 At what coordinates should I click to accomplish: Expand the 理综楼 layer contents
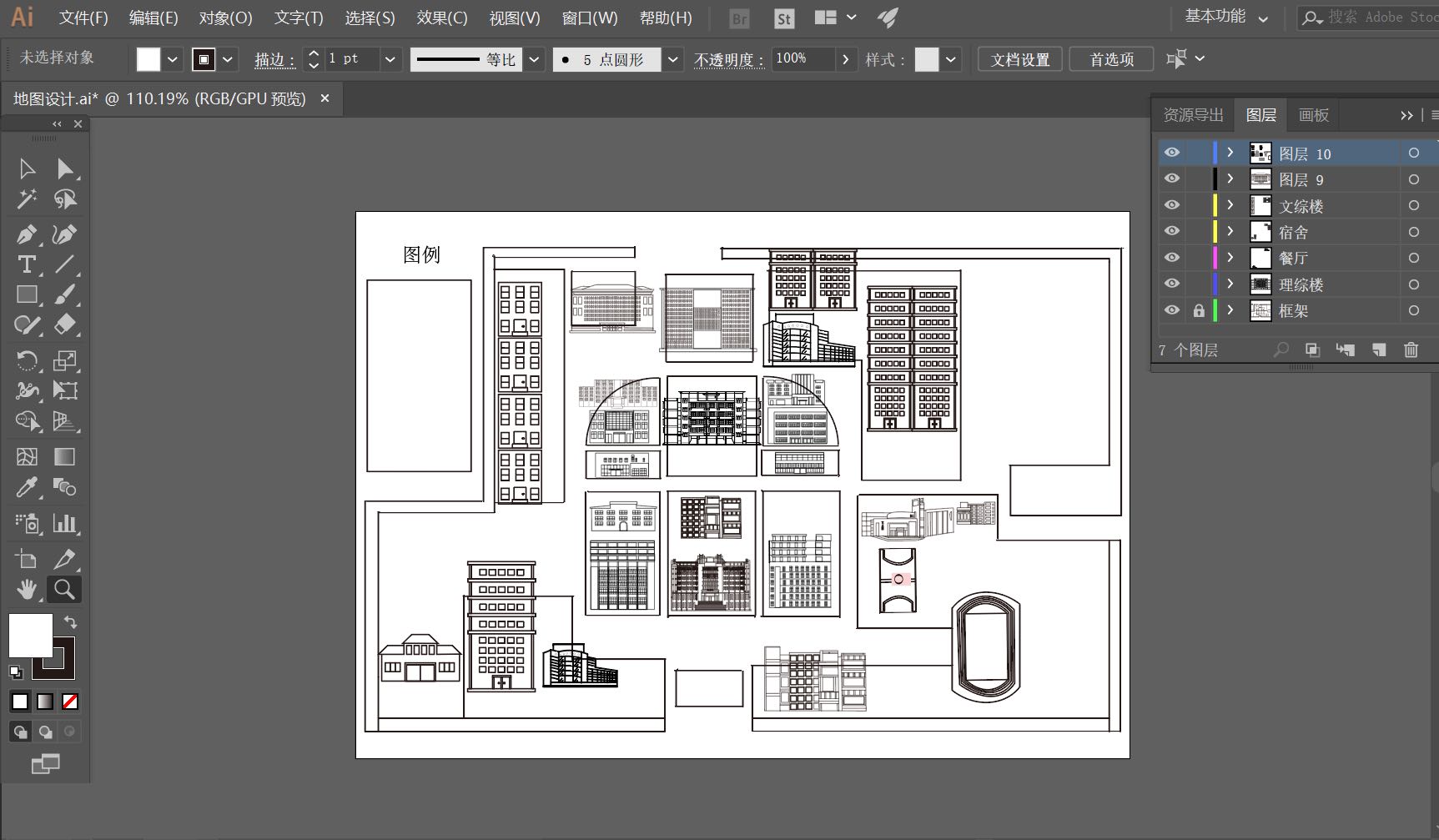click(x=1230, y=284)
